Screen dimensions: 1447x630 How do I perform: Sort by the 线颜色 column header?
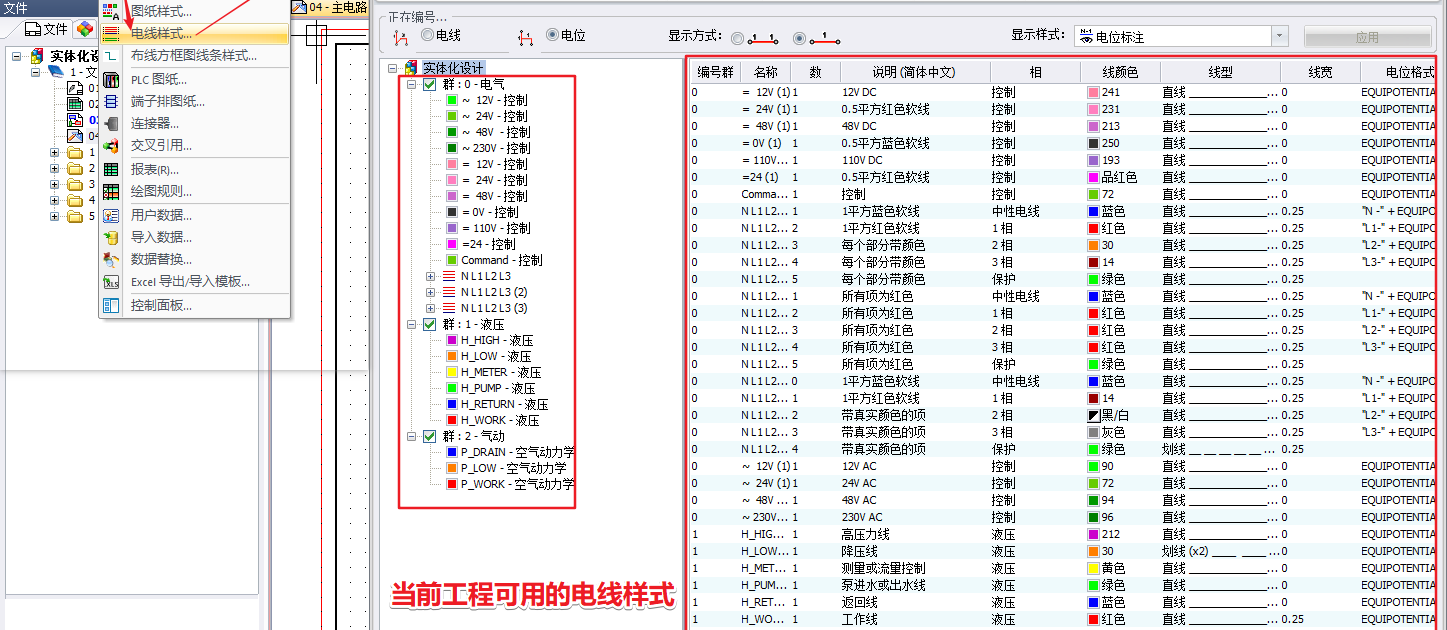point(1120,72)
